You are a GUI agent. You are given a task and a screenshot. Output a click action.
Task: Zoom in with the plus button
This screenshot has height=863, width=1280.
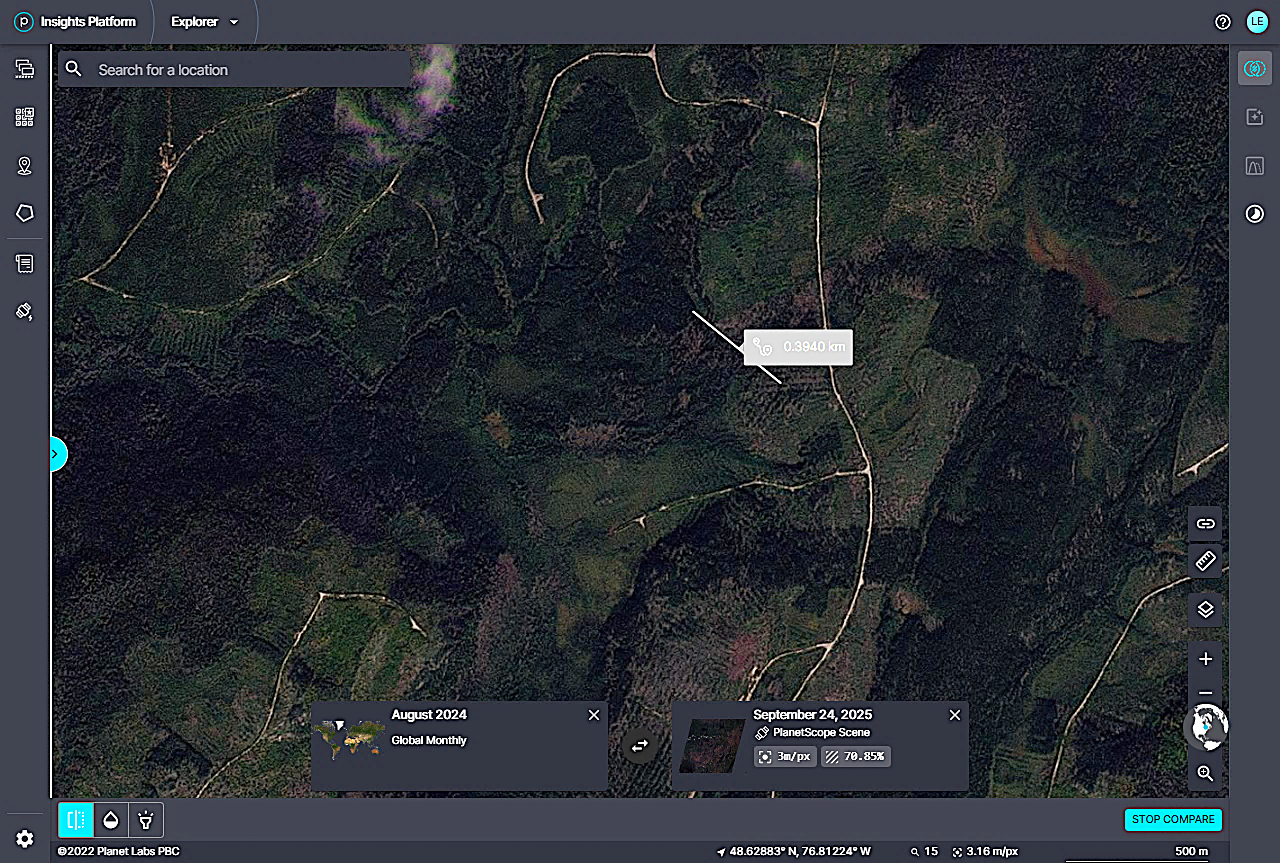[1205, 659]
